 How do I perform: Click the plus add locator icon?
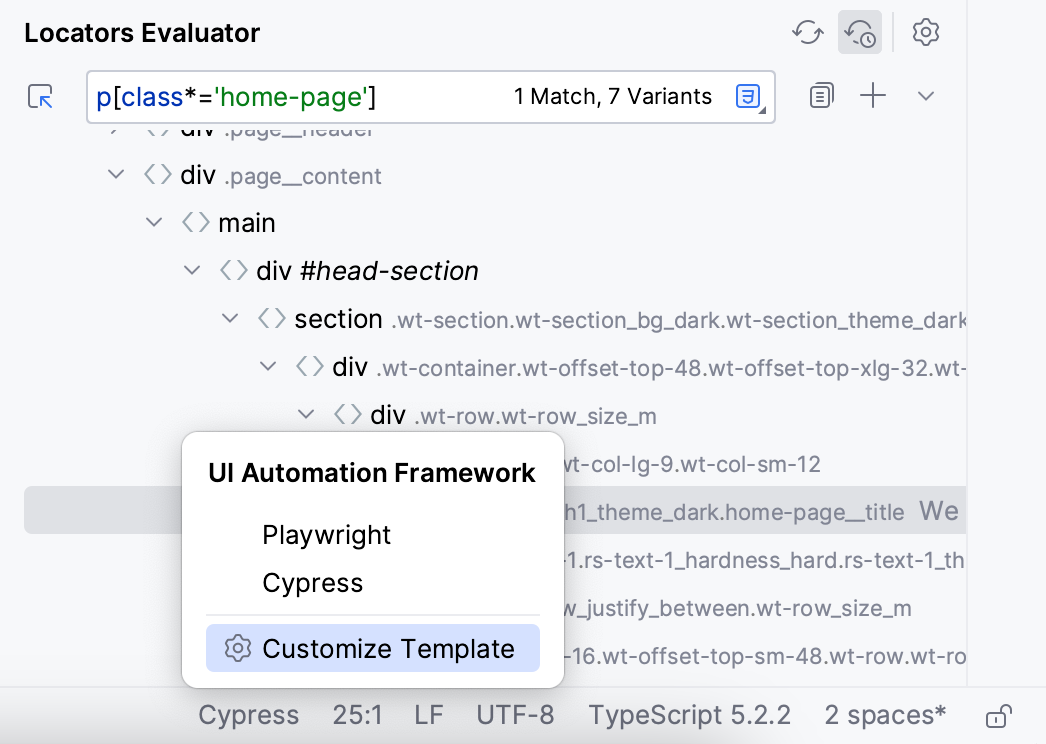click(874, 97)
